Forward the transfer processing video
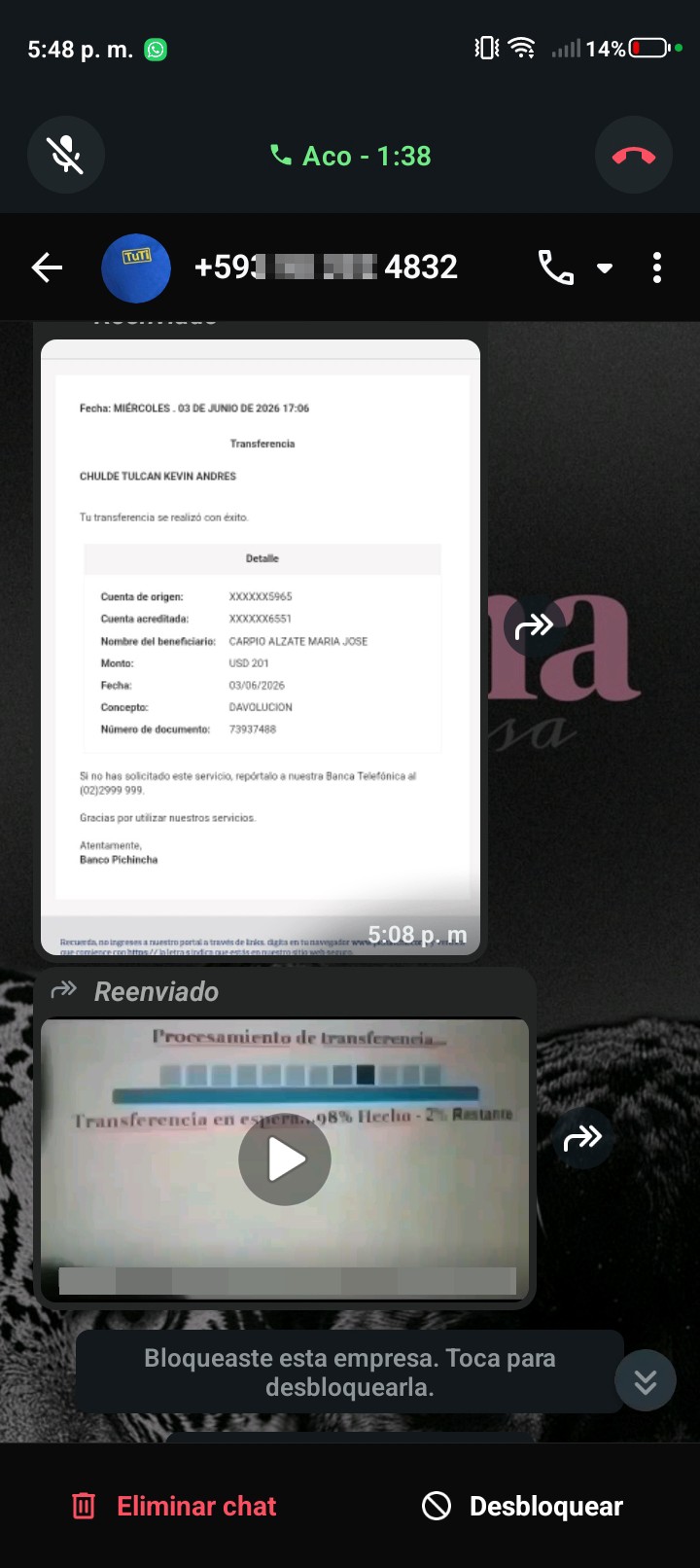Screen dimensions: 700x1568 click(x=582, y=1137)
